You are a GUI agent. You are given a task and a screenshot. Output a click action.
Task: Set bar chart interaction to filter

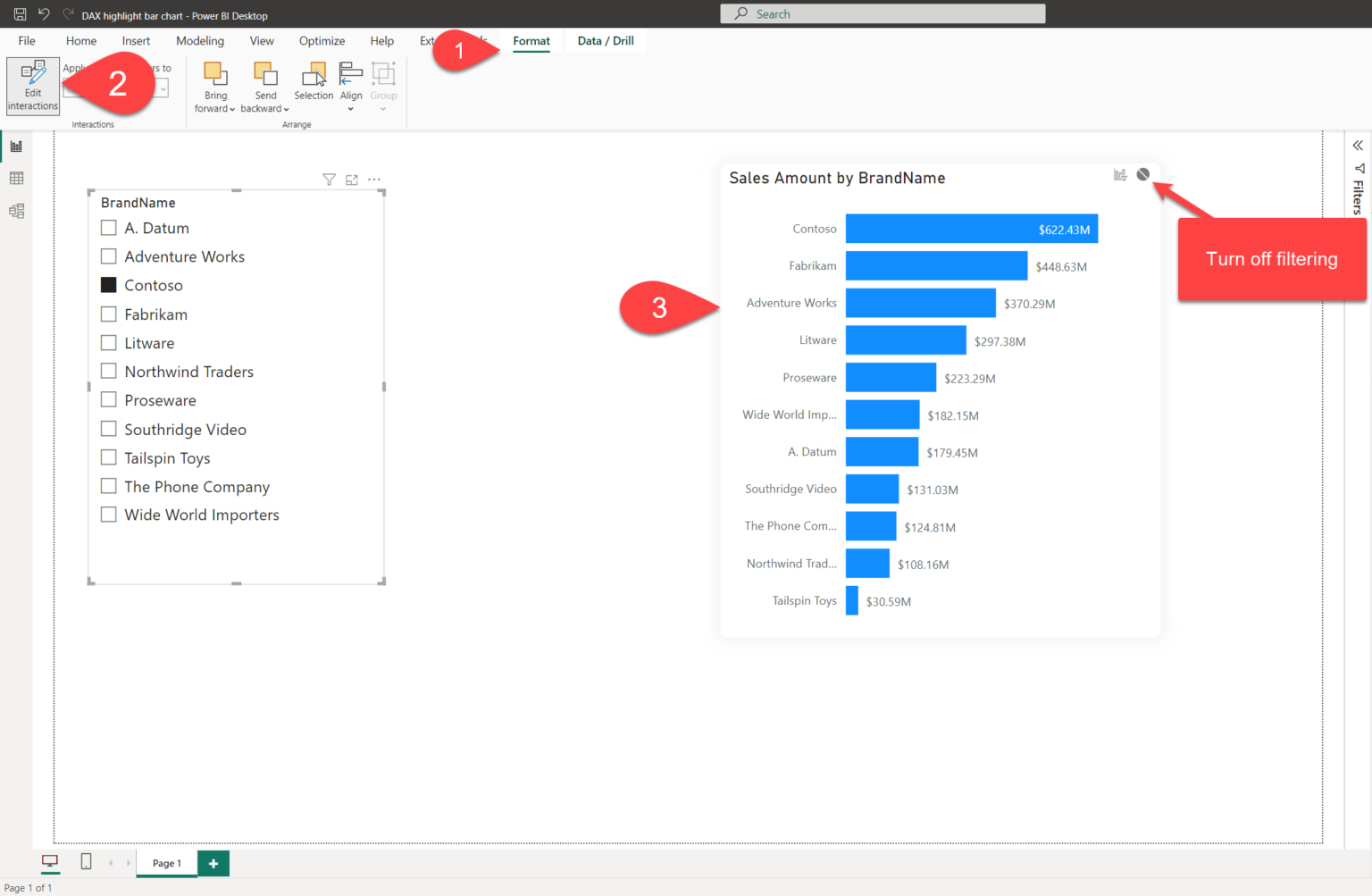(1120, 175)
